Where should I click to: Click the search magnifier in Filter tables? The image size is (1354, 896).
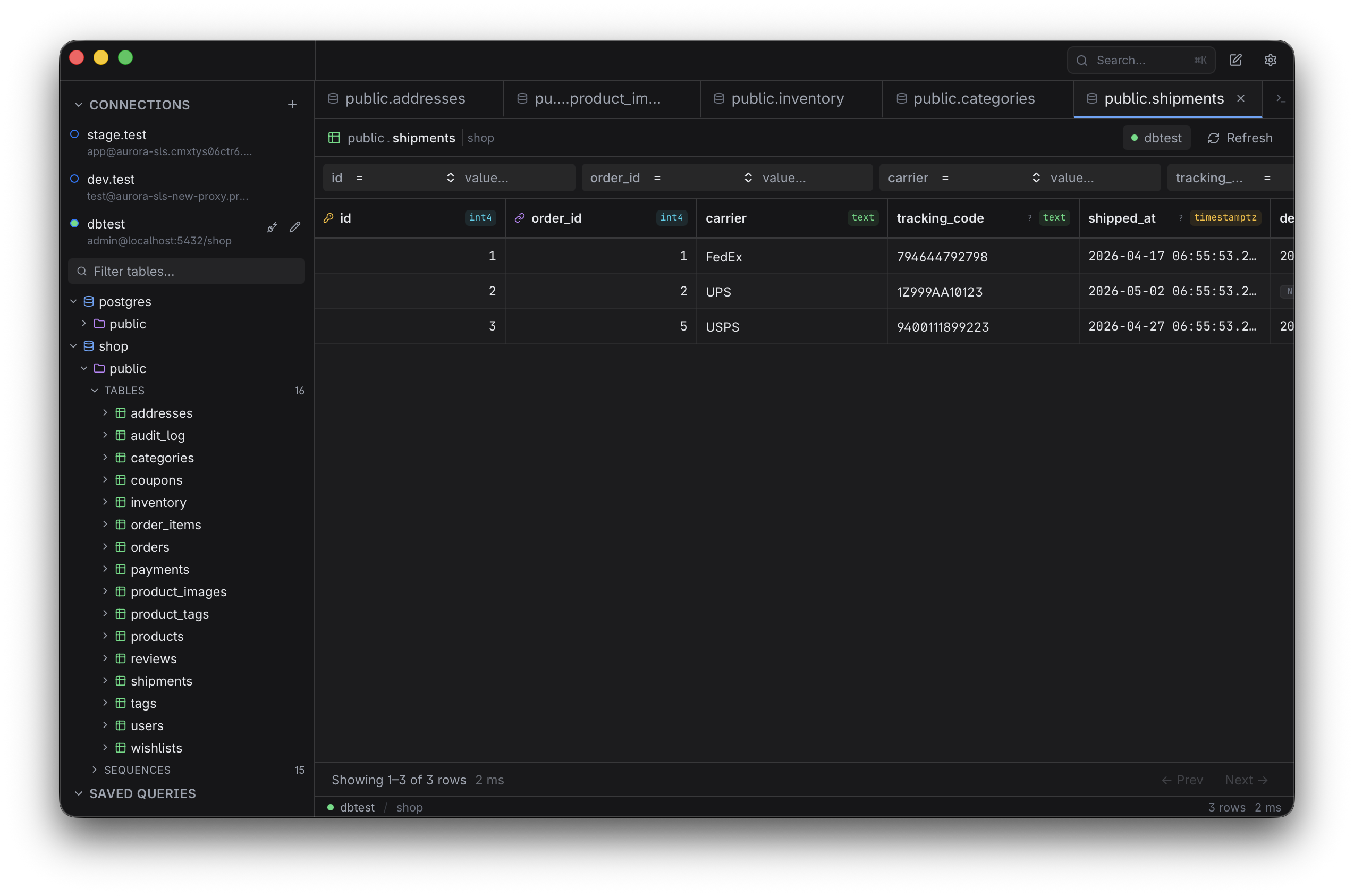(82, 272)
